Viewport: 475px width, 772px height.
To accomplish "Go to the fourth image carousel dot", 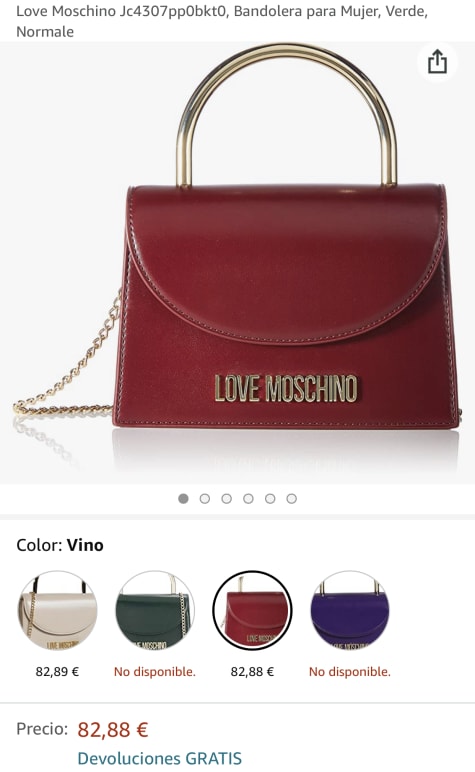I will (x=248, y=499).
